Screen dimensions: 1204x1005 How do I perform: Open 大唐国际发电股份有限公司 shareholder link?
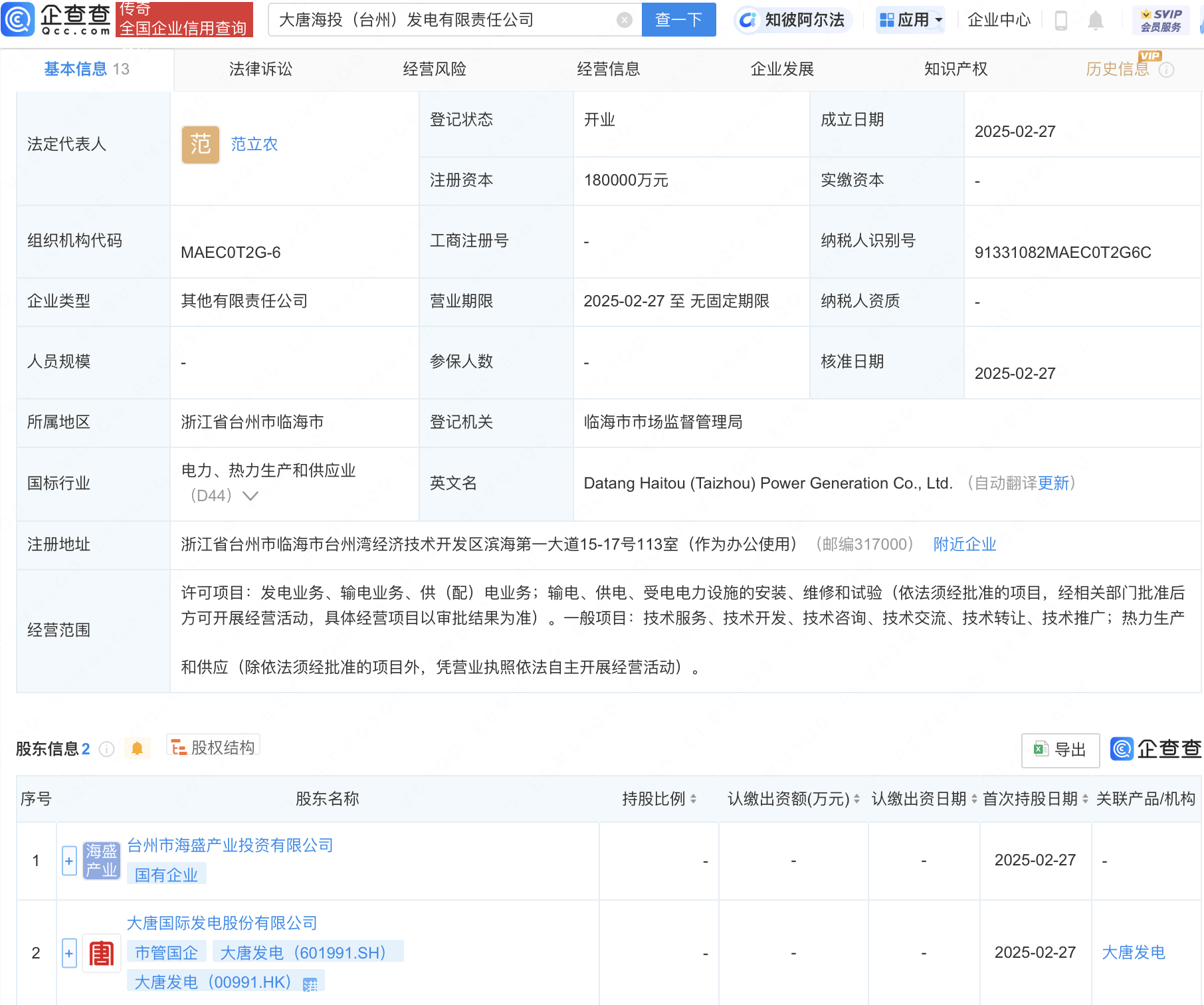[222, 923]
